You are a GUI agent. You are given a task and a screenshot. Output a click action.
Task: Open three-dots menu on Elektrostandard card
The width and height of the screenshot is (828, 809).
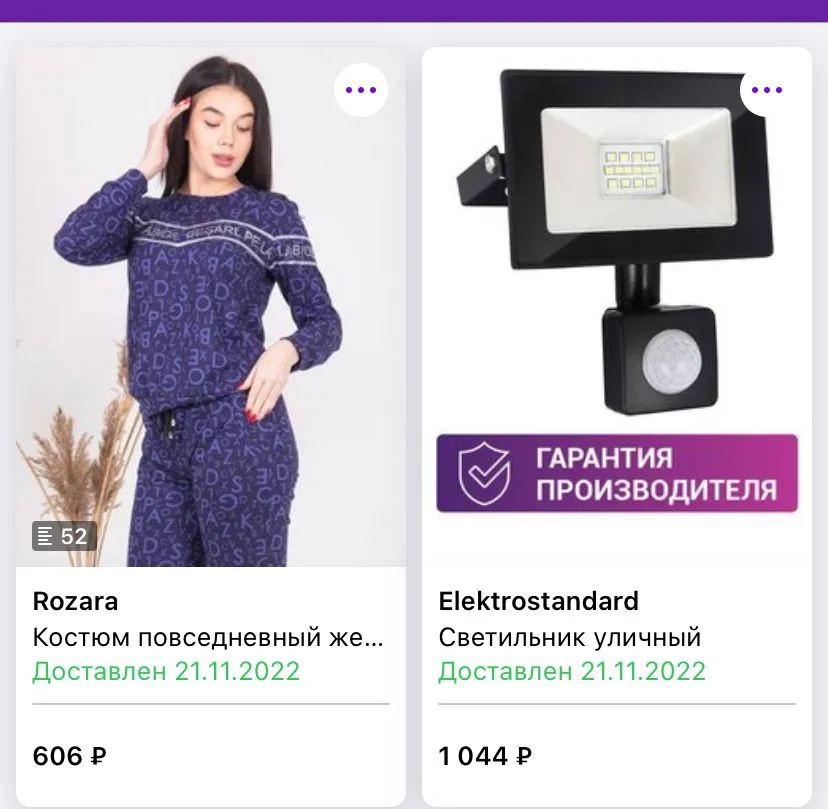point(767,90)
